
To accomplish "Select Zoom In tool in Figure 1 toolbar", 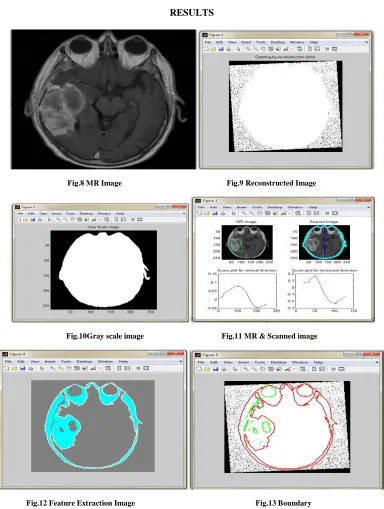I will (249, 49).
